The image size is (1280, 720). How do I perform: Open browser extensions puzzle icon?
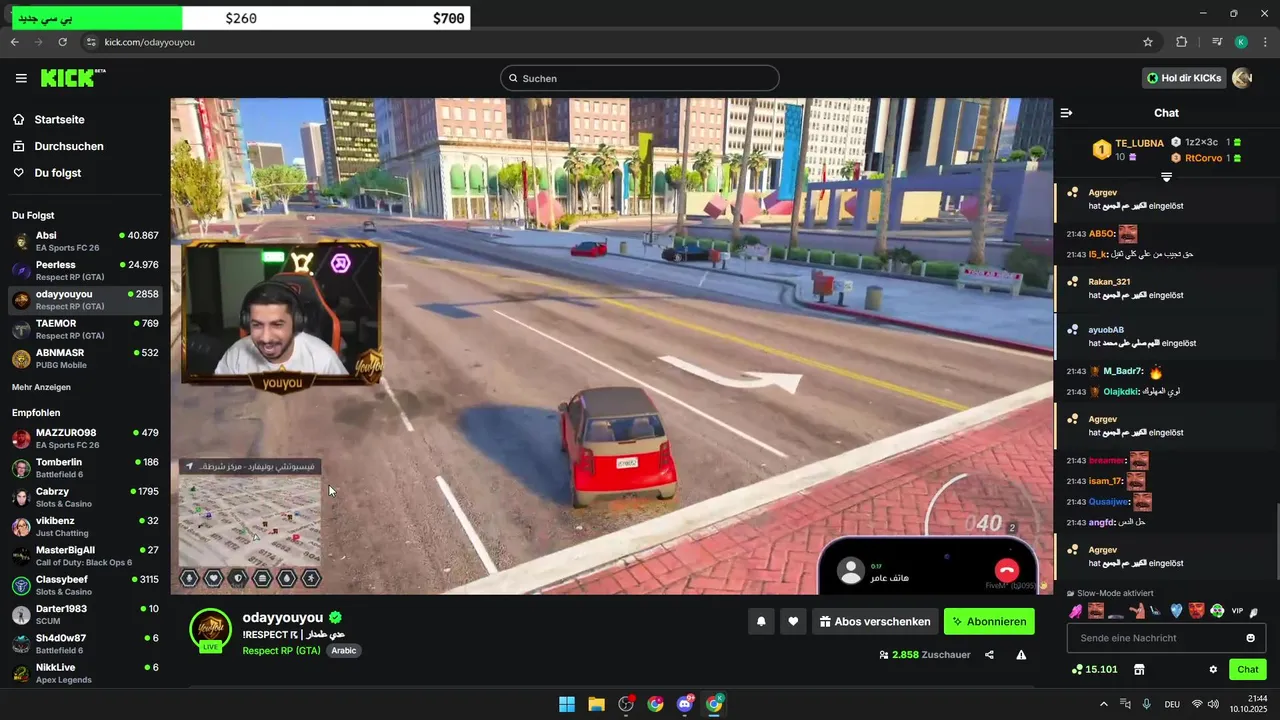coord(1181,42)
